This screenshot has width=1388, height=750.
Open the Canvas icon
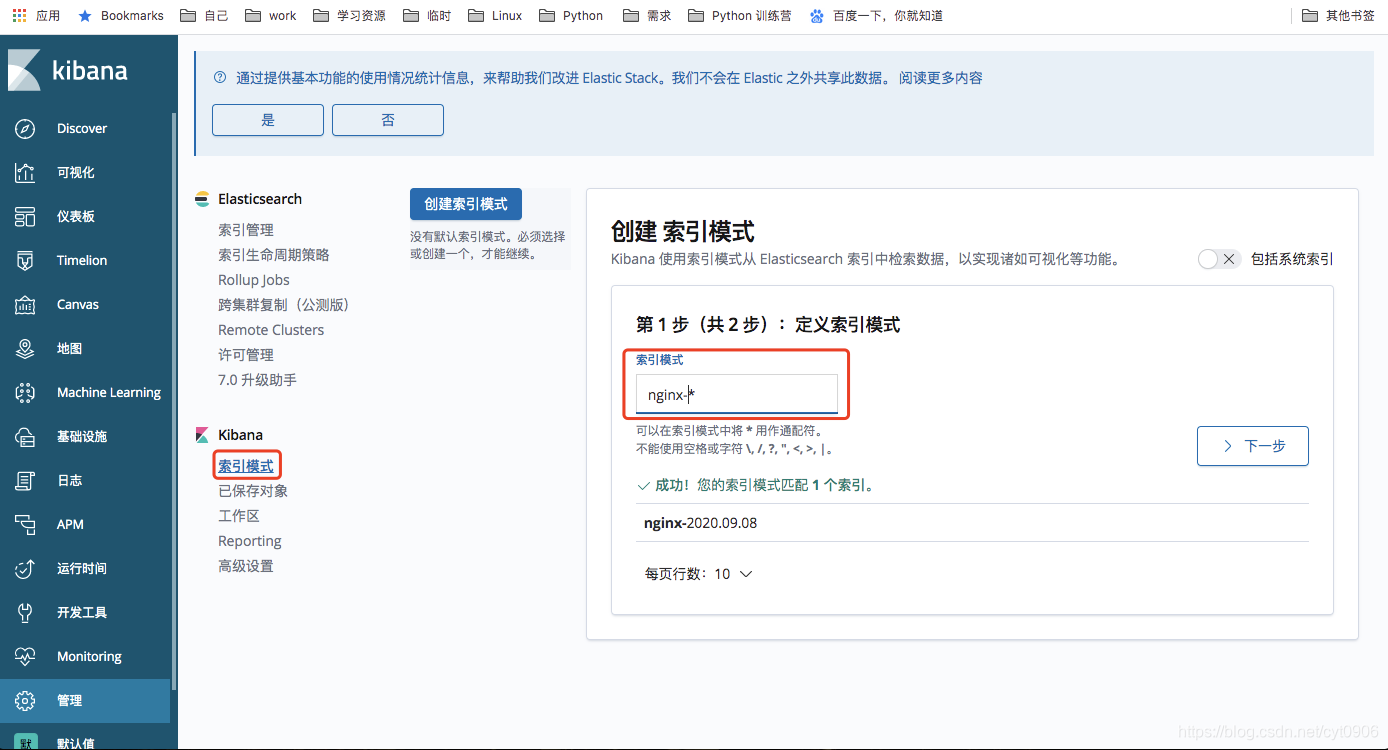(26, 304)
